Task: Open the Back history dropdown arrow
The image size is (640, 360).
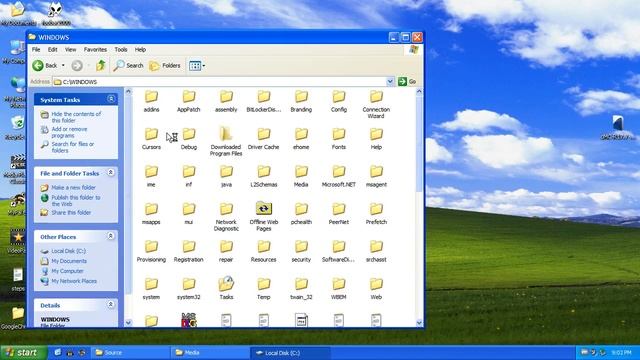Action: (x=63, y=65)
